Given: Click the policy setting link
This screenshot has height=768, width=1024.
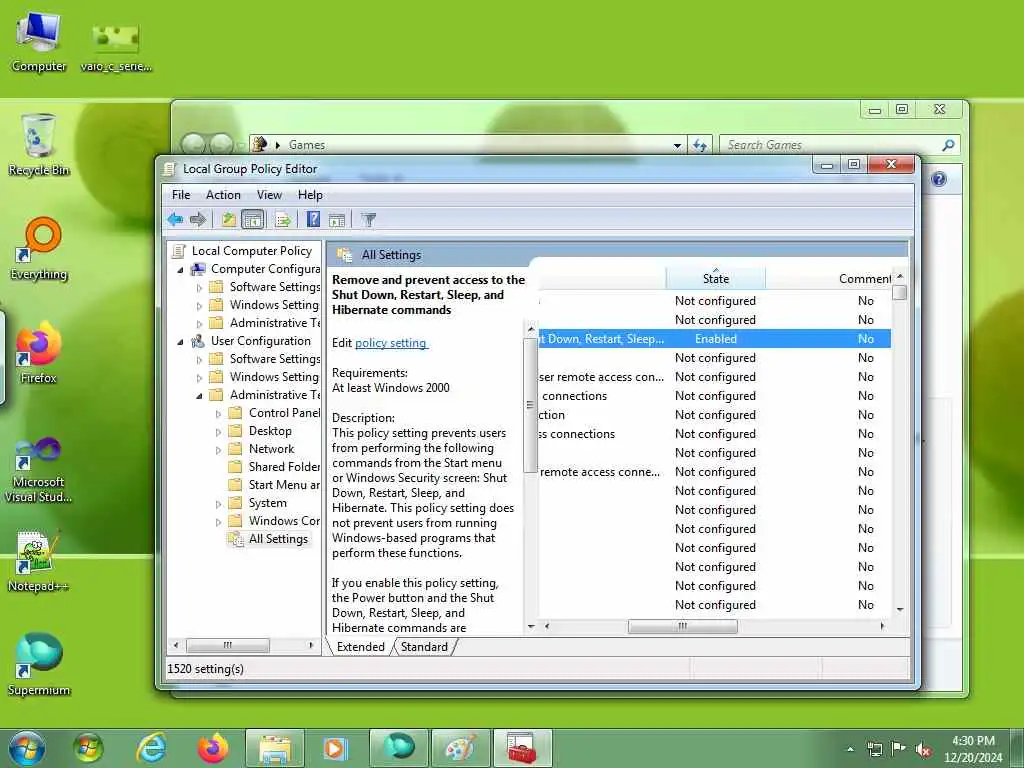Looking at the screenshot, I should [x=391, y=343].
